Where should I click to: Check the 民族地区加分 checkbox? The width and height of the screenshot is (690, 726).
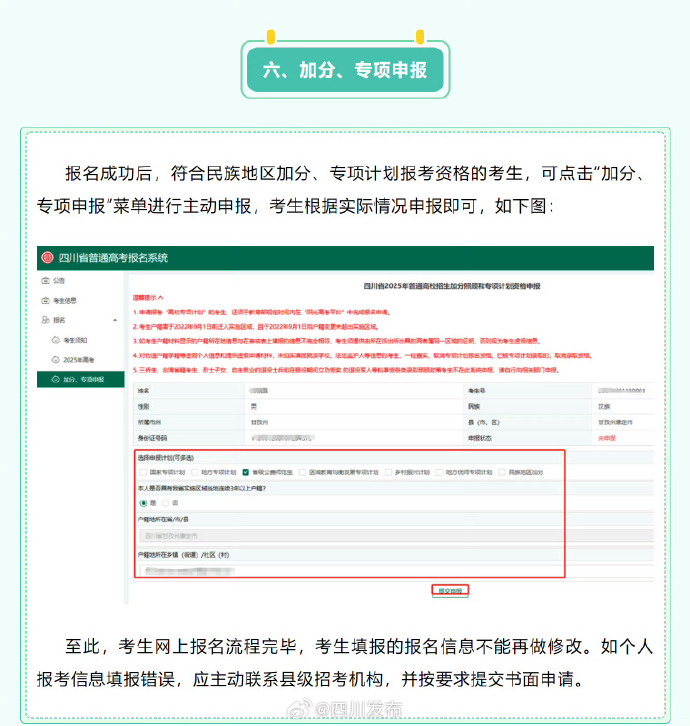[x=502, y=472]
